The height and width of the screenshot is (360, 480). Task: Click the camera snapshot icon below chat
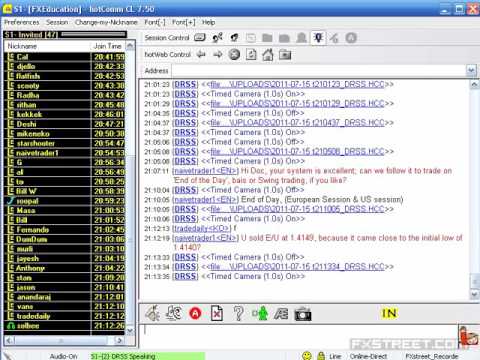(303, 314)
